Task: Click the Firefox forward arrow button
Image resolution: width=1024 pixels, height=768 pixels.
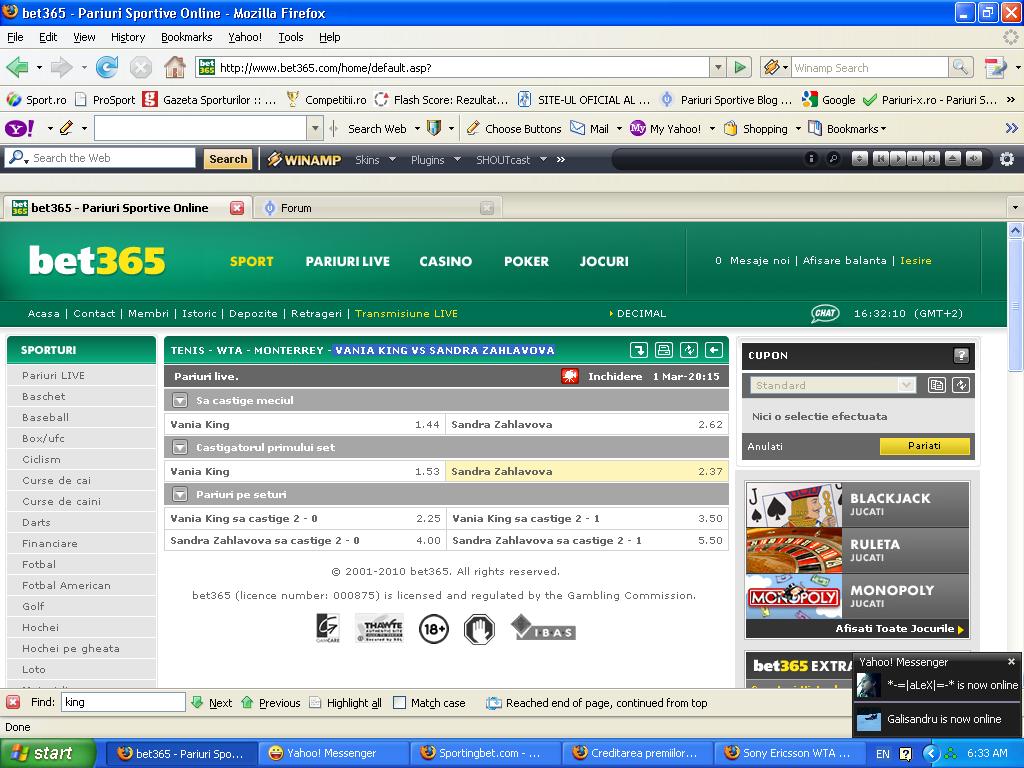Action: (x=61, y=67)
